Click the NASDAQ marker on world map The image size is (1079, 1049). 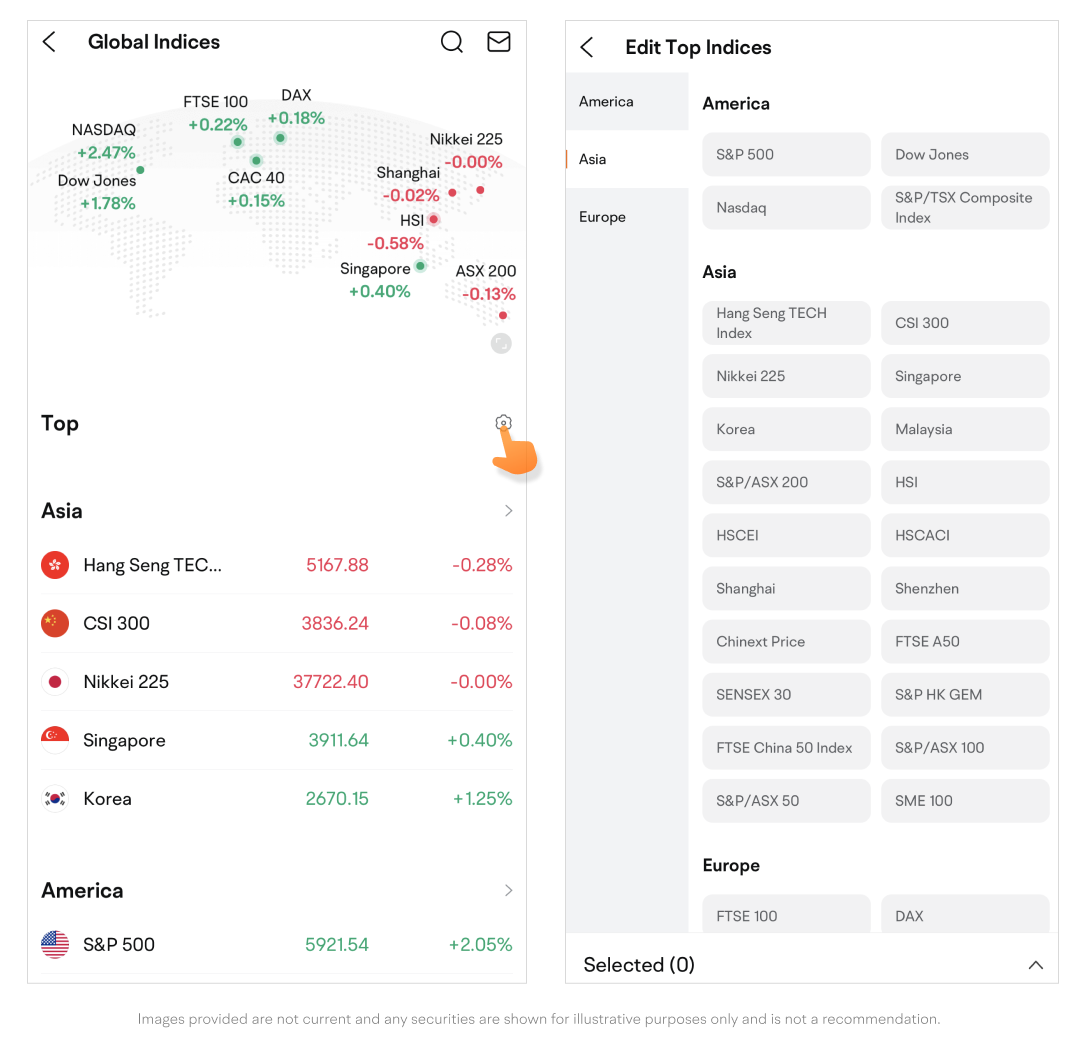[x=140, y=170]
